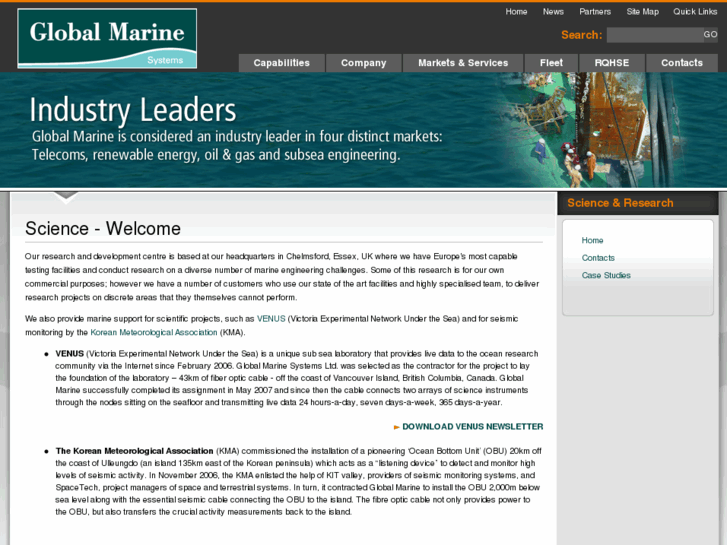Viewport: 727px width, 545px height.
Task: Click bold 'The Korean Meteorological Association' bullet heading
Action: (x=134, y=451)
